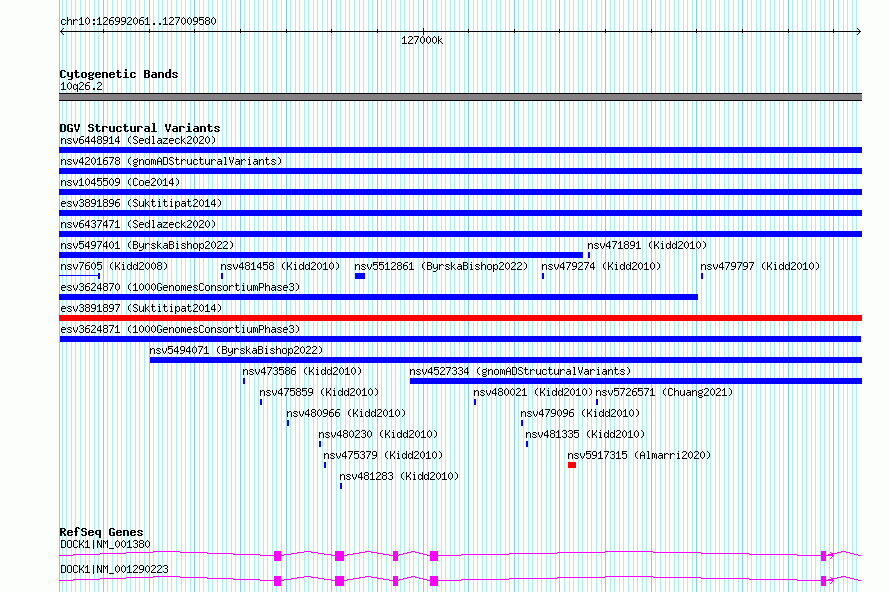
Task: Click the blue bar under nsv5497401
Action: click(321, 255)
